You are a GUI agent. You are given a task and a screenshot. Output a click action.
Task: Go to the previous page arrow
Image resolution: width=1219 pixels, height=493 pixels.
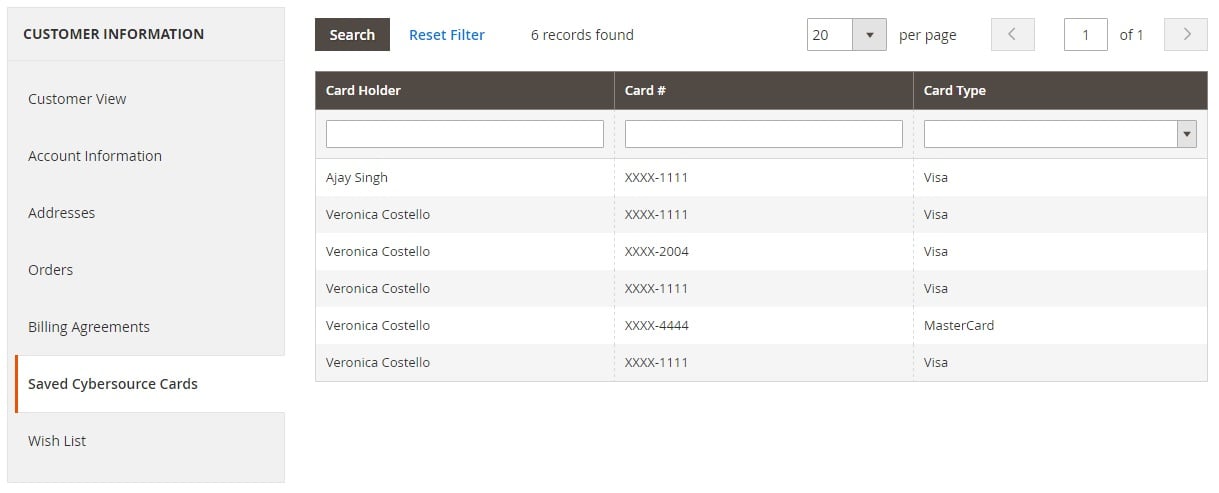[x=1012, y=34]
